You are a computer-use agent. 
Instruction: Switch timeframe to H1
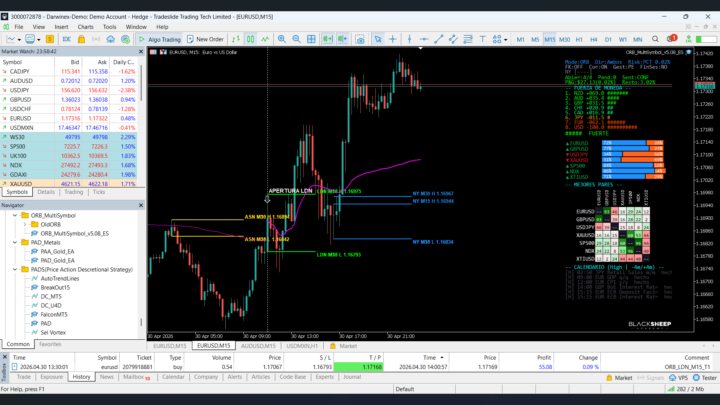click(x=579, y=39)
